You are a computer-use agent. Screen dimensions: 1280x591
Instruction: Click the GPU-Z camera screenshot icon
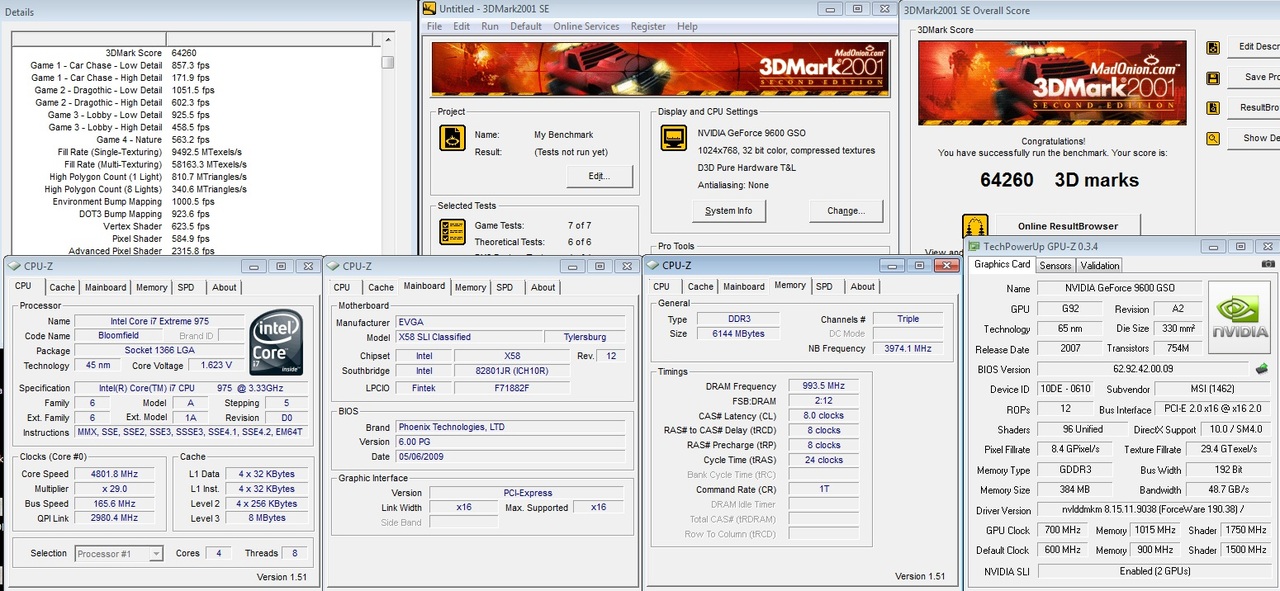coord(1269,264)
